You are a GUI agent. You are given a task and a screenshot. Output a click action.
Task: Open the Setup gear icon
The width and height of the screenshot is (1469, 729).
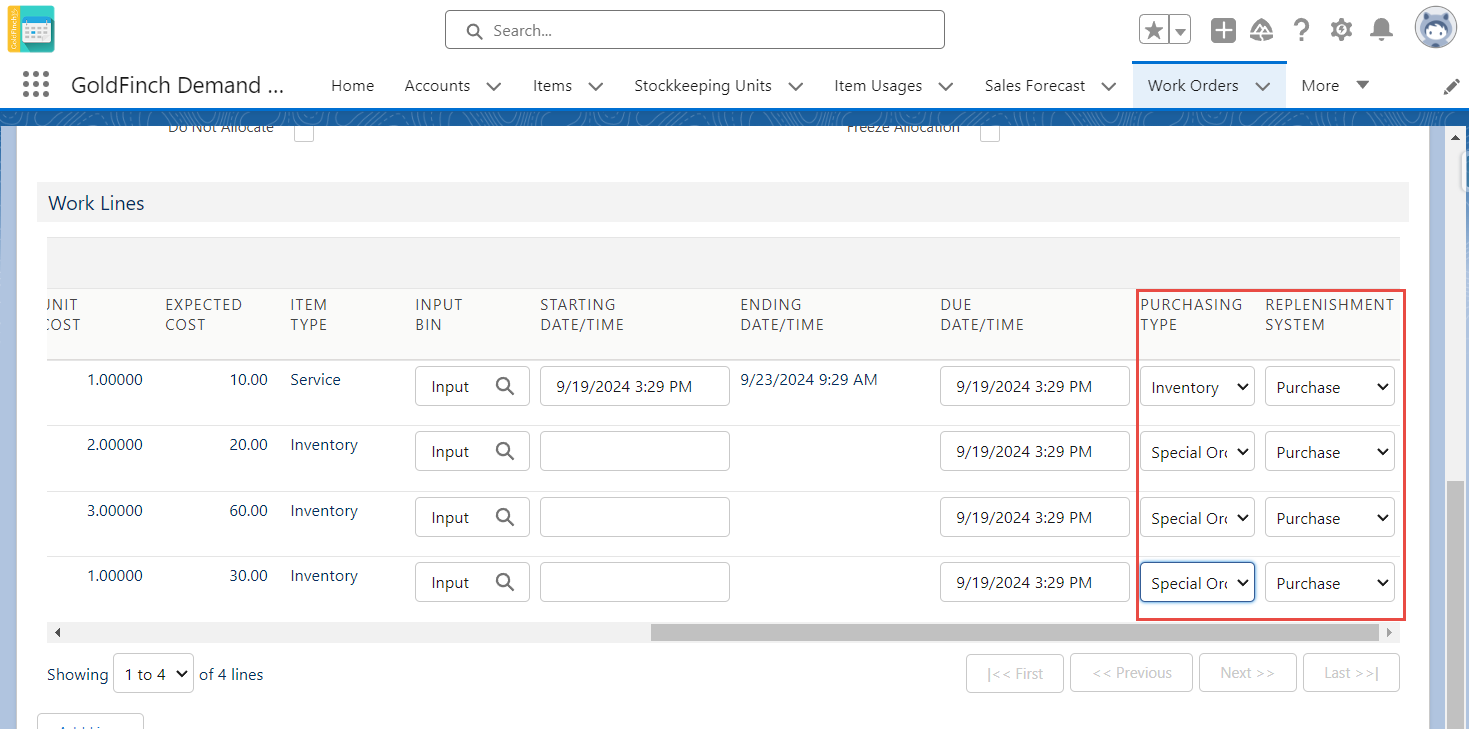point(1341,30)
